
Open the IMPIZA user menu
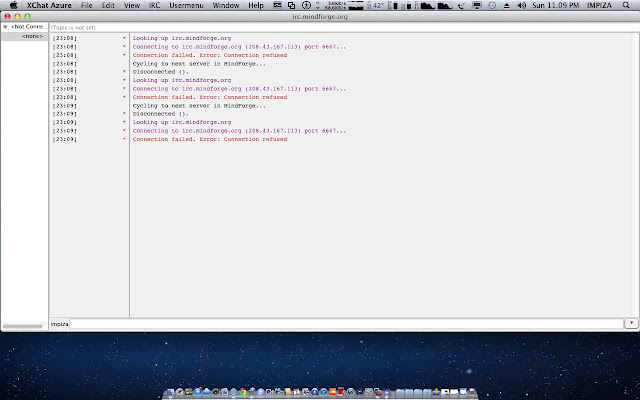599,5
